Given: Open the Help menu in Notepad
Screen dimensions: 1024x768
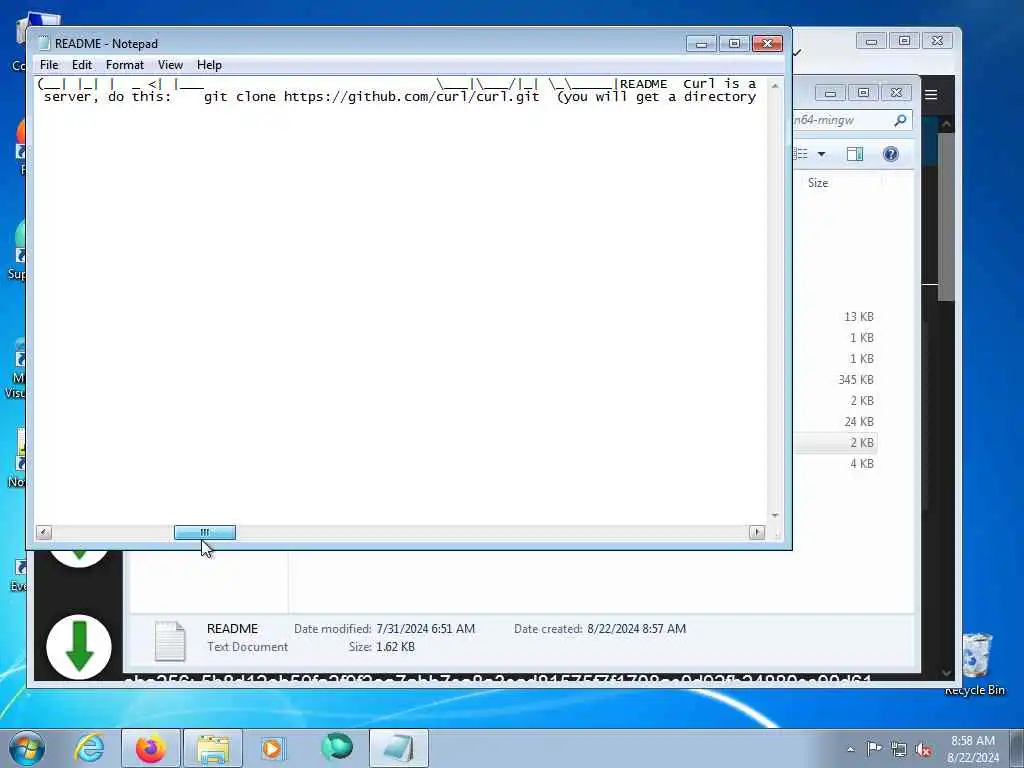Looking at the screenshot, I should [x=209, y=65].
